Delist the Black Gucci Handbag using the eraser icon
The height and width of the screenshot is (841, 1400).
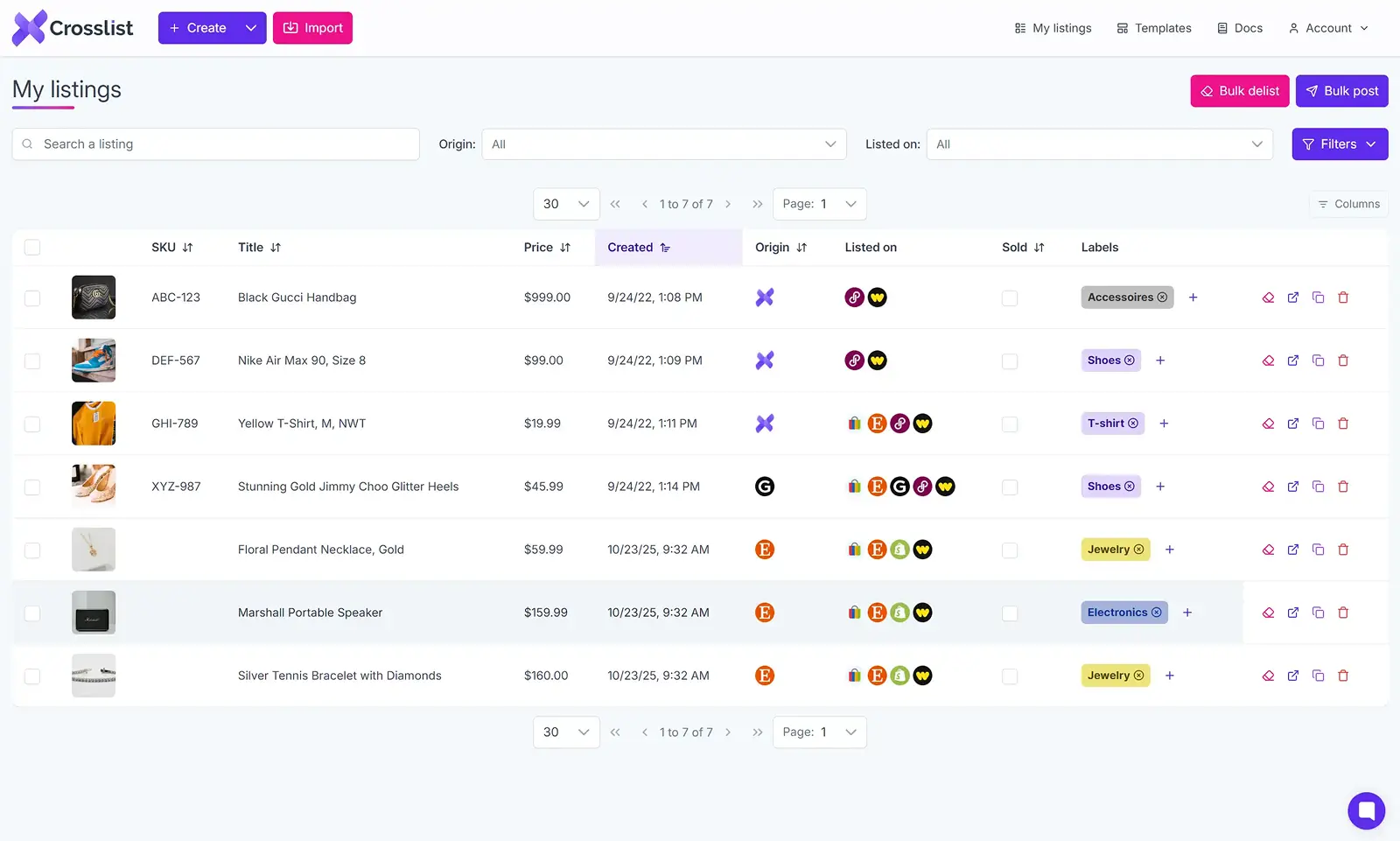(x=1268, y=298)
